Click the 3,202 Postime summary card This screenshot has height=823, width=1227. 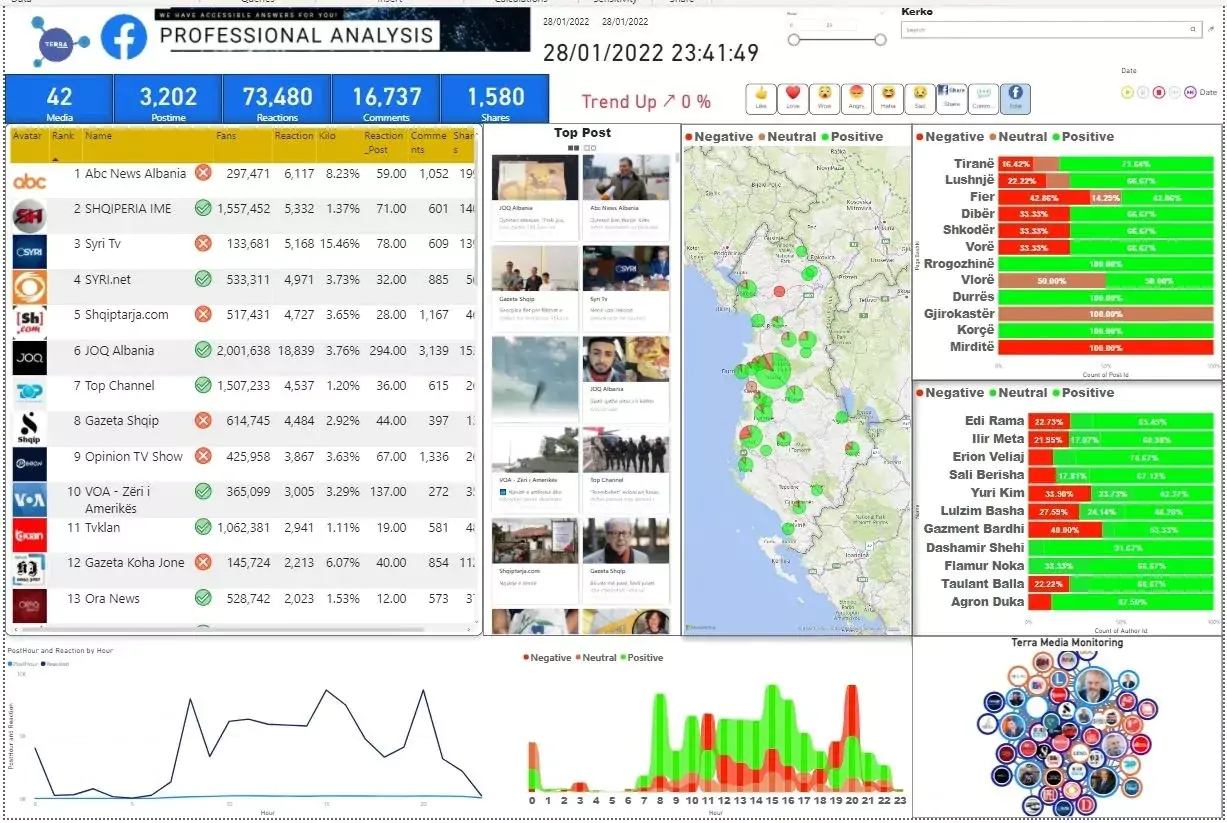168,99
